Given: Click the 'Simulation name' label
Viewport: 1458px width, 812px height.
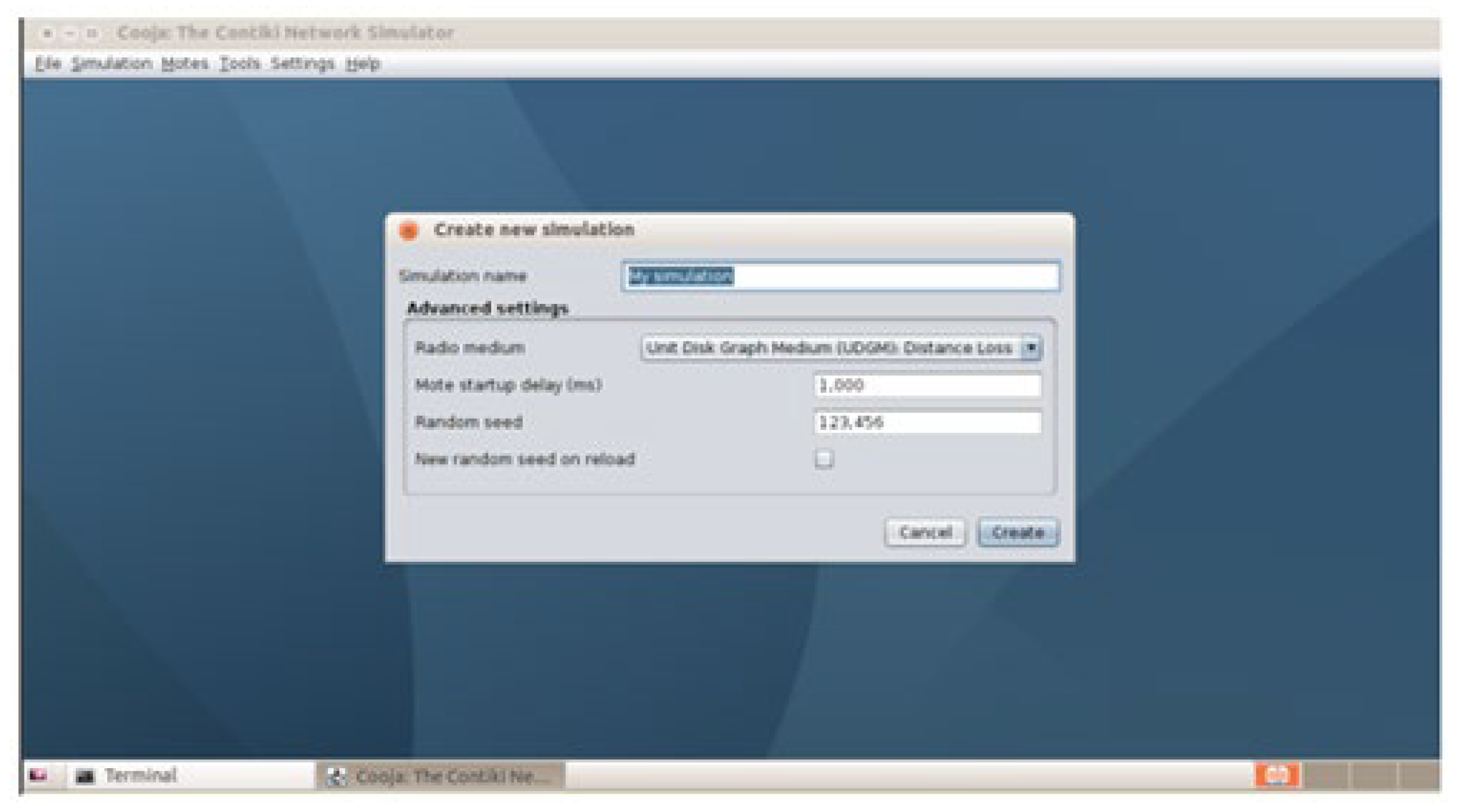Looking at the screenshot, I should [x=463, y=276].
